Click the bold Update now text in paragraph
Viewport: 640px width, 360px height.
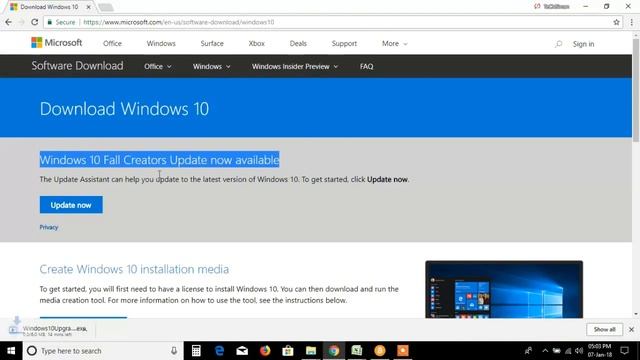click(387, 179)
